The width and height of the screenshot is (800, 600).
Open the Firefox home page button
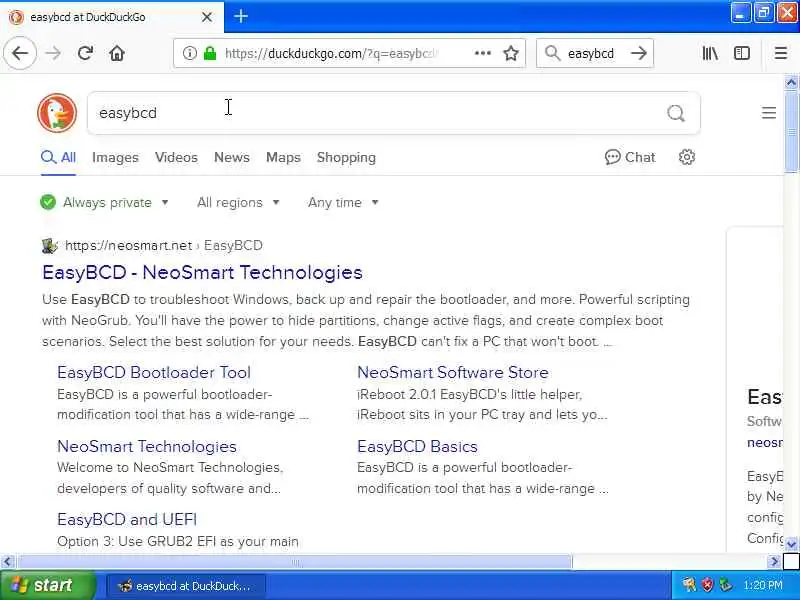[x=117, y=53]
